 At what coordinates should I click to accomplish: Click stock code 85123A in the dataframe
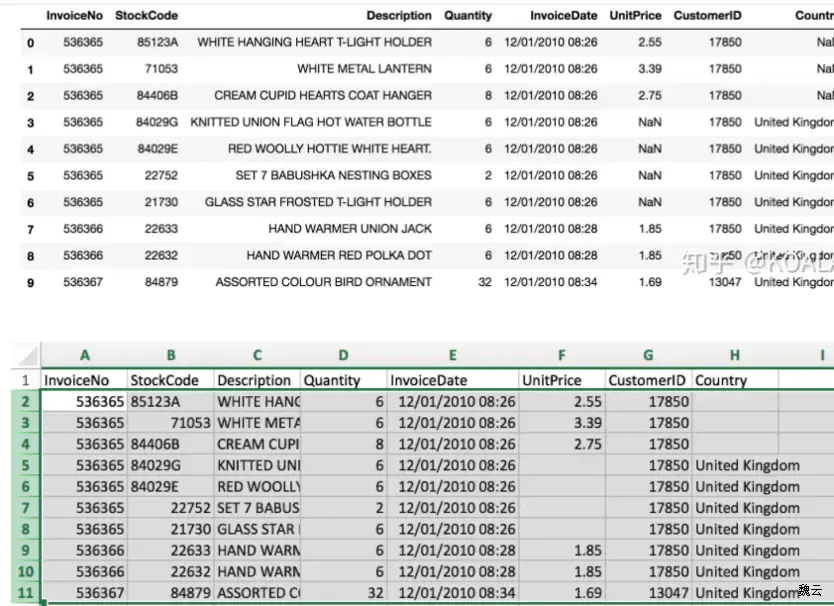click(x=157, y=42)
